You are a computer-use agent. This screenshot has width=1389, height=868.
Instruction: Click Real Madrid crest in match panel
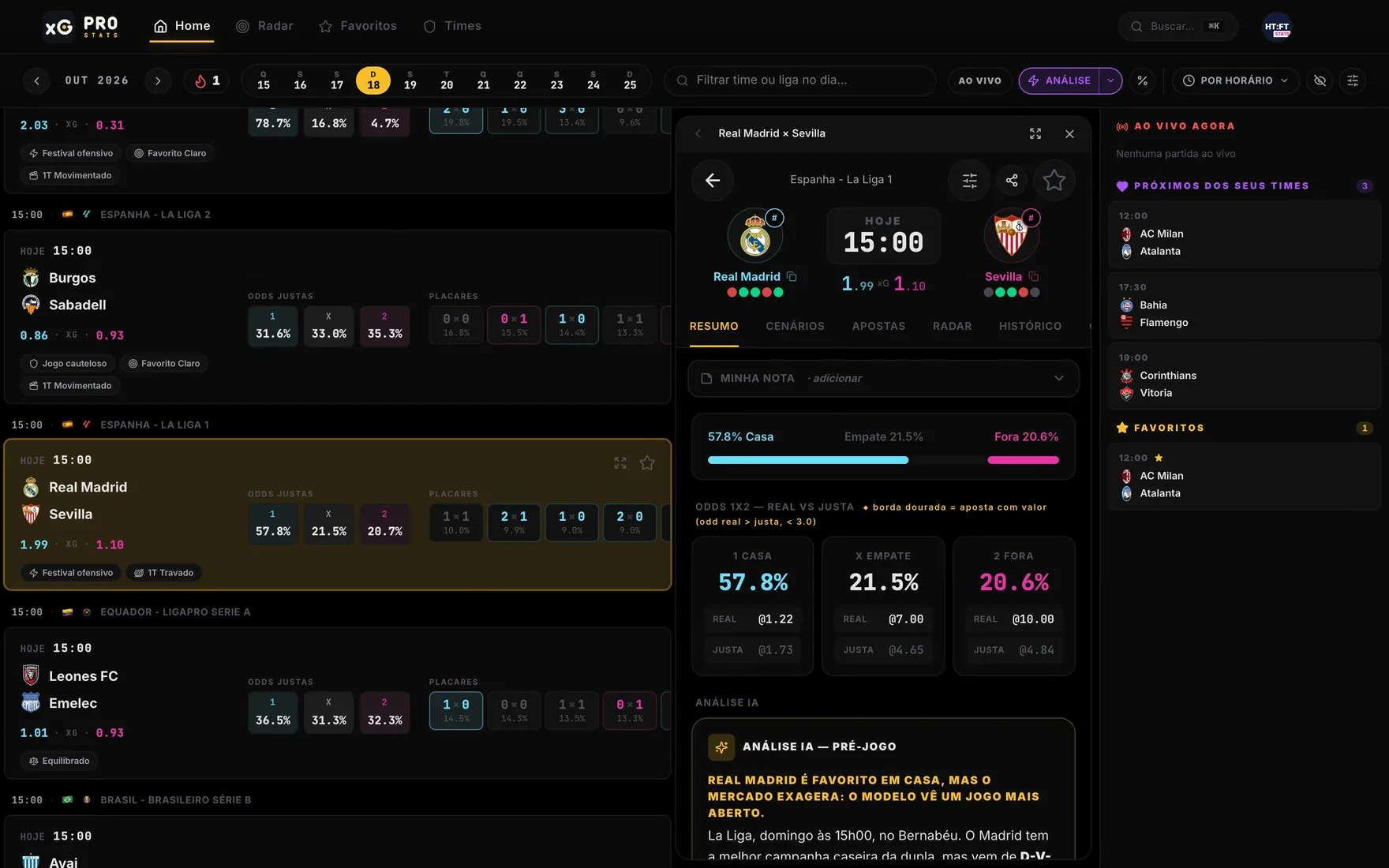tap(754, 236)
